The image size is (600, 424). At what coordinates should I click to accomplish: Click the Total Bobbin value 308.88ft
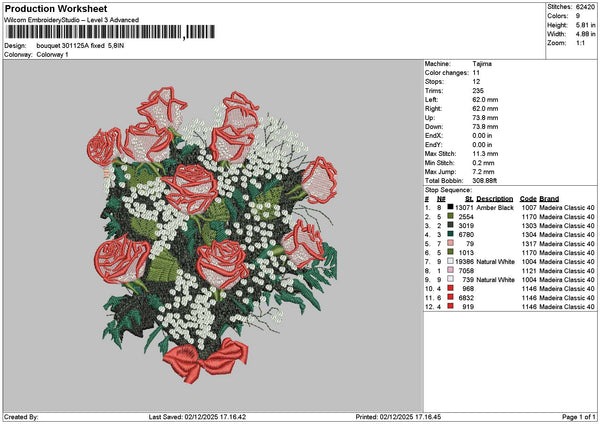click(x=485, y=181)
